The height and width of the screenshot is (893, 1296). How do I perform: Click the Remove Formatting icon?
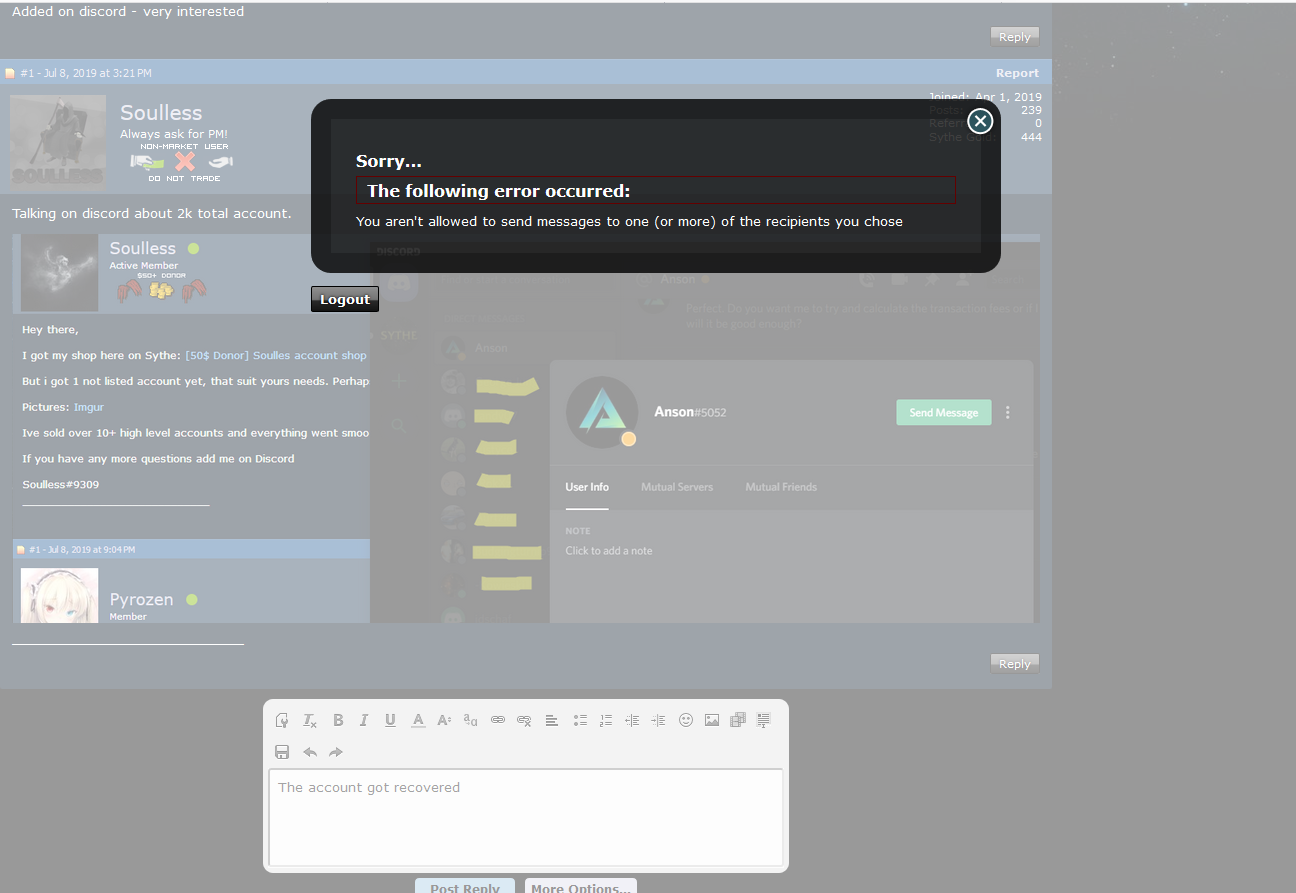[310, 720]
